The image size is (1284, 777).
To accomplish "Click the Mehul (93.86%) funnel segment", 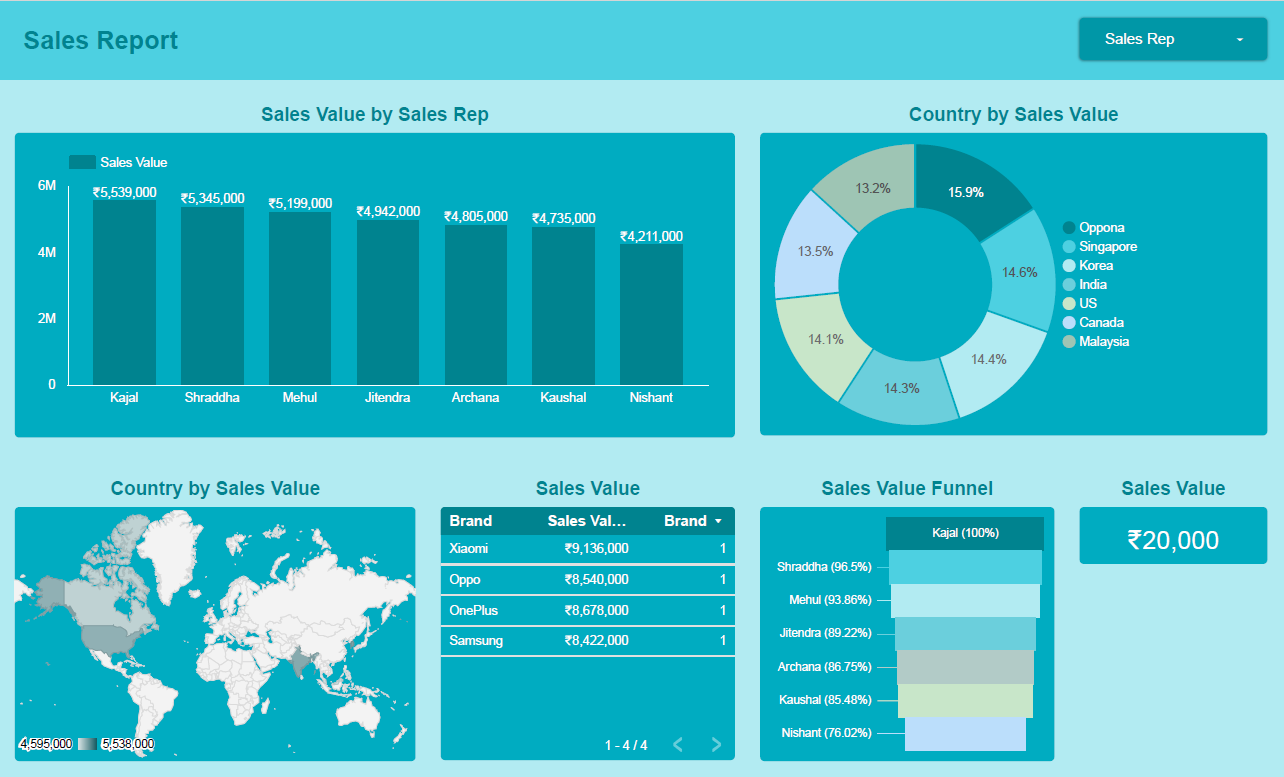I will [965, 600].
